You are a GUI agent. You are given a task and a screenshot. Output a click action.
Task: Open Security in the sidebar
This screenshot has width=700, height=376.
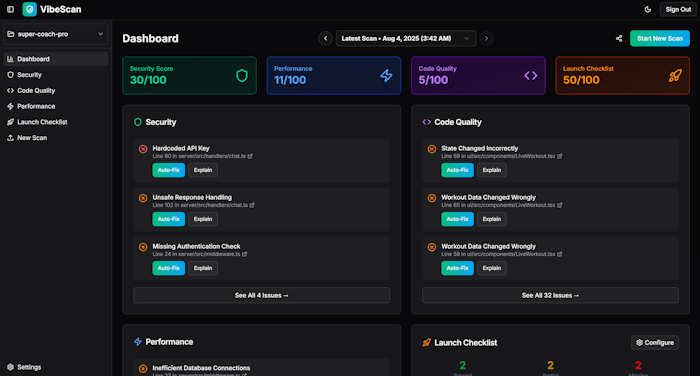56,75
